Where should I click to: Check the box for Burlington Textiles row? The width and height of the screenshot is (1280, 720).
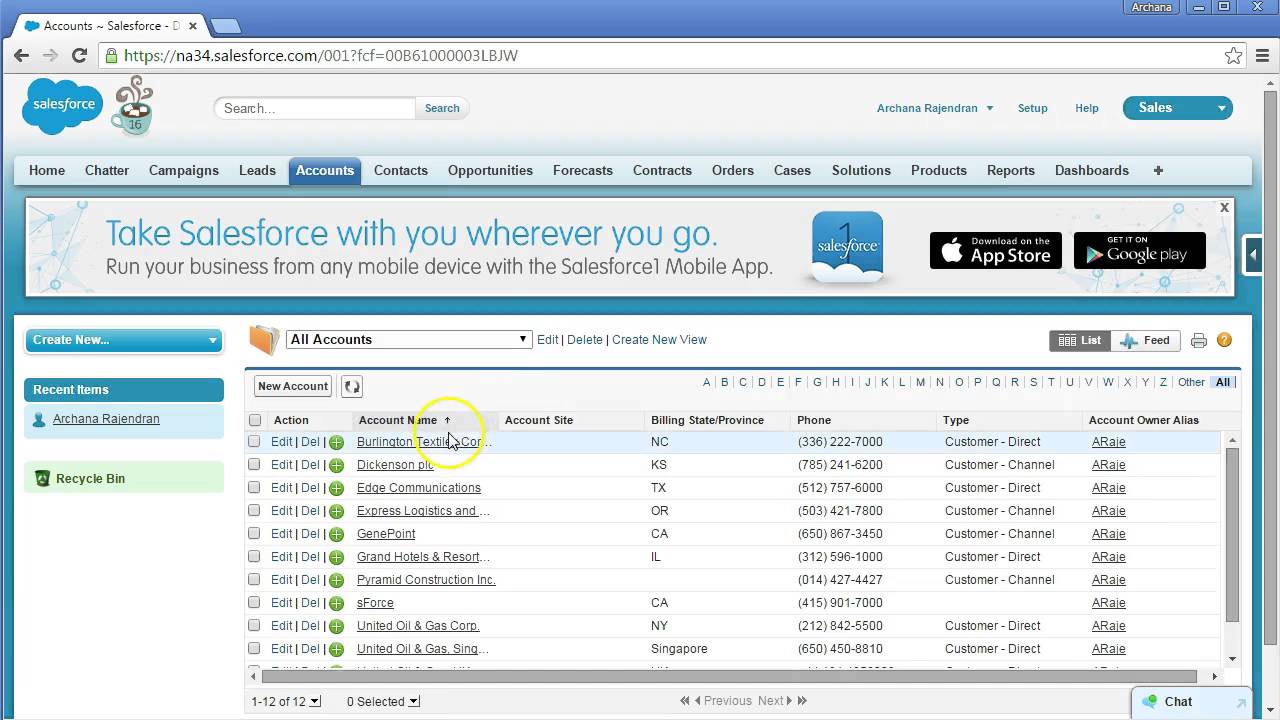click(x=254, y=442)
